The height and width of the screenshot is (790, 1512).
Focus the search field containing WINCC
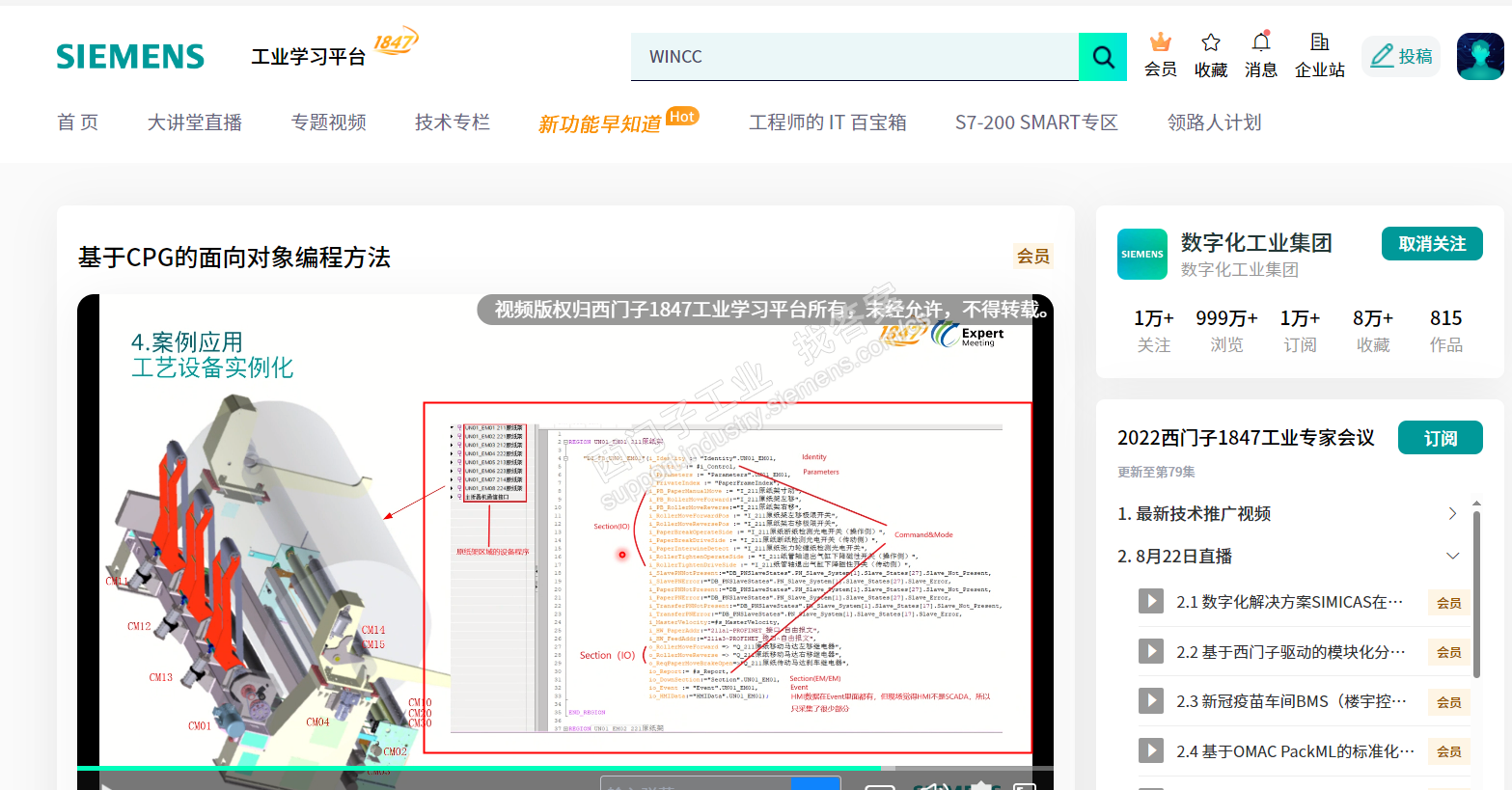click(x=855, y=57)
